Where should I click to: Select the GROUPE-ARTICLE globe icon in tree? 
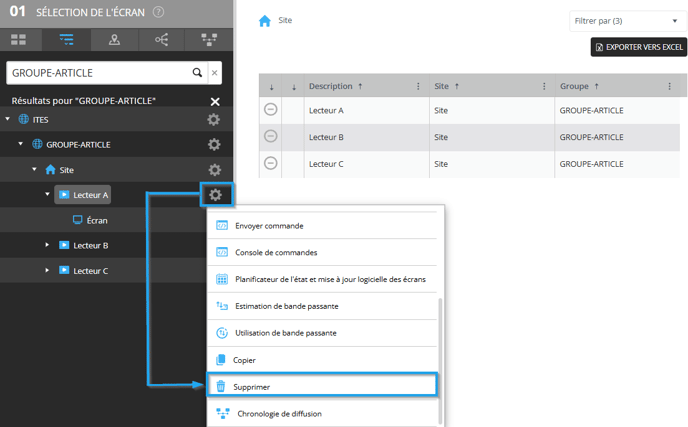point(37,144)
